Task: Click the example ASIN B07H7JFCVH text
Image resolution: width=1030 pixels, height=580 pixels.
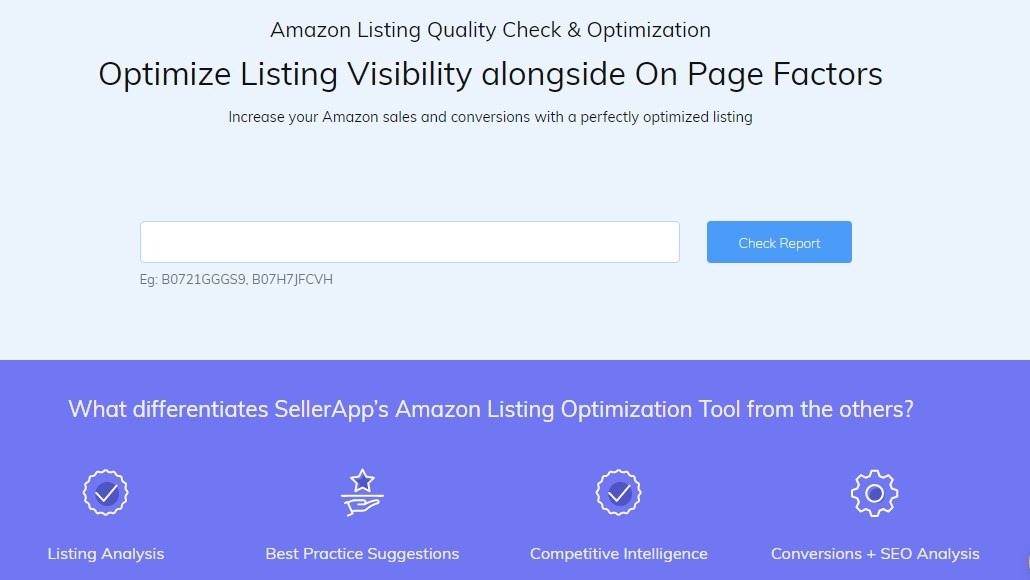Action: click(292, 280)
